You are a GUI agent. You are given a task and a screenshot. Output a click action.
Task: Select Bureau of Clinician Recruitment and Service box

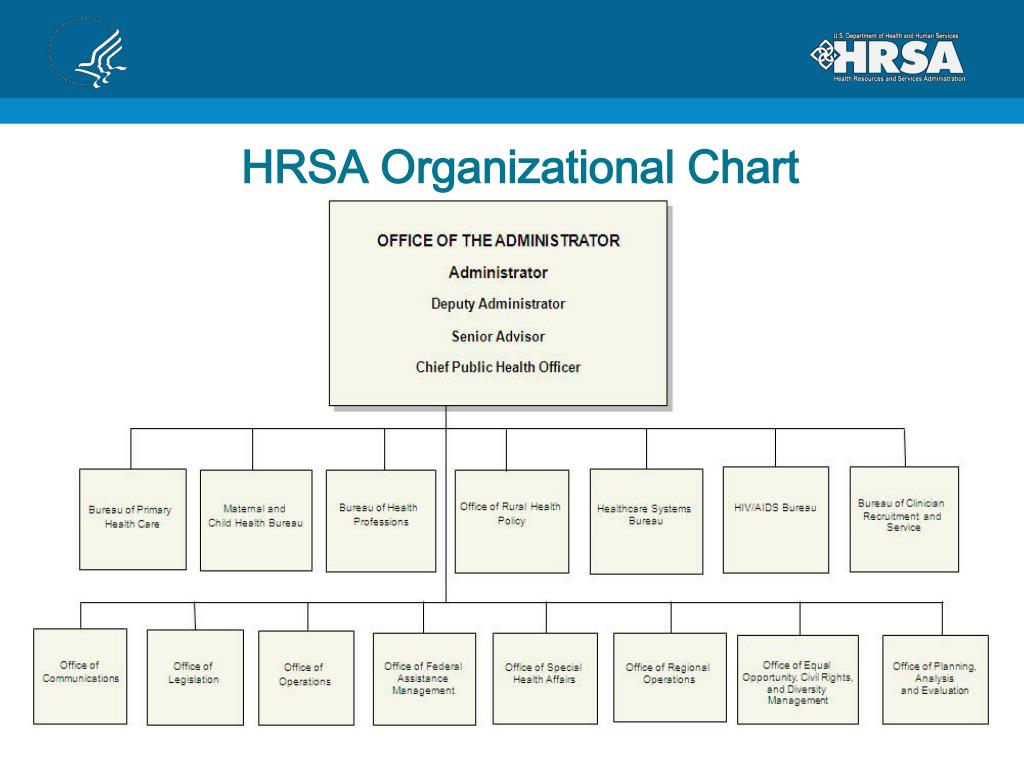click(x=904, y=519)
